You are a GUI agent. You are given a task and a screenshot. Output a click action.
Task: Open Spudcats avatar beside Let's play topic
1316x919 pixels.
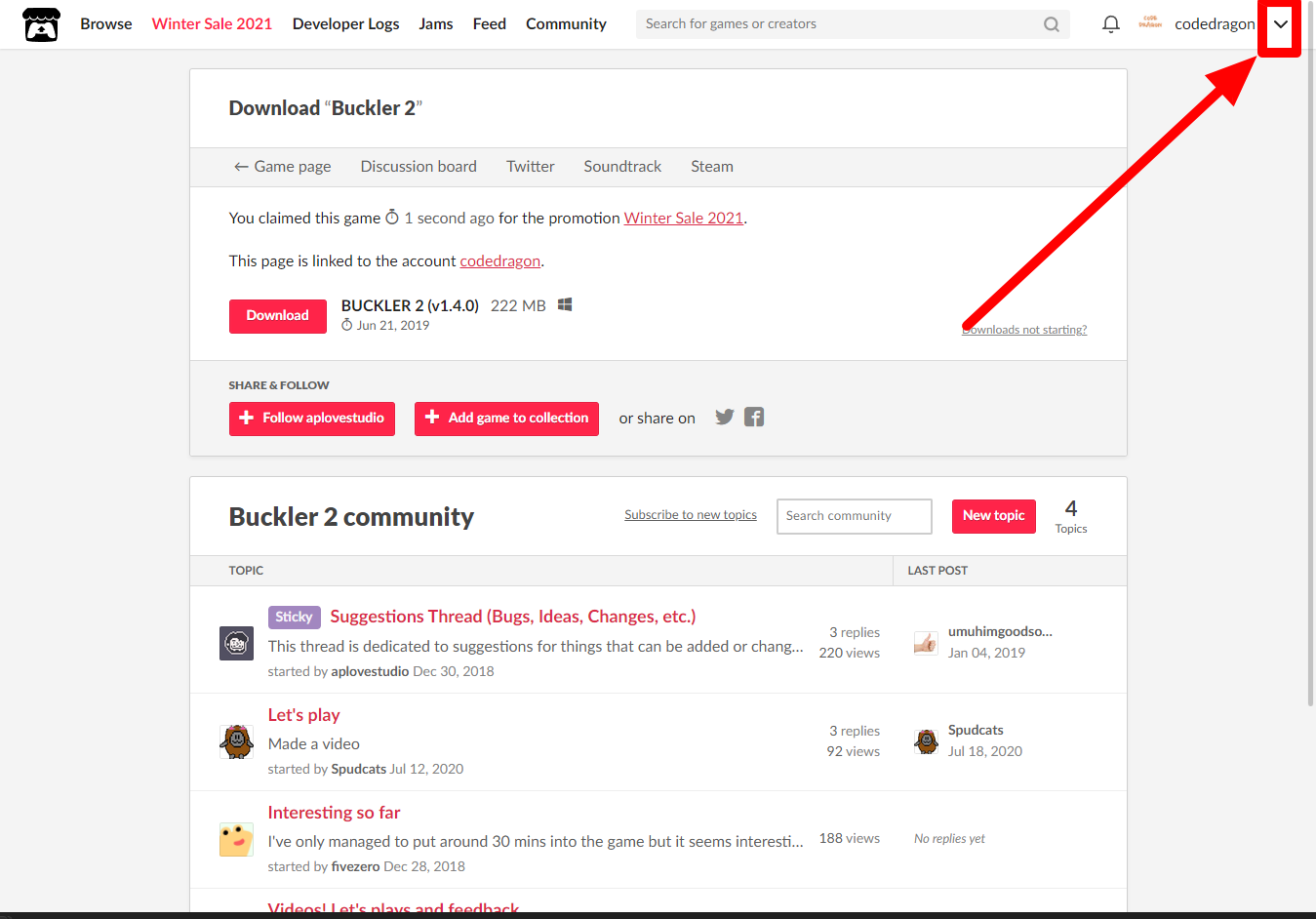[236, 741]
